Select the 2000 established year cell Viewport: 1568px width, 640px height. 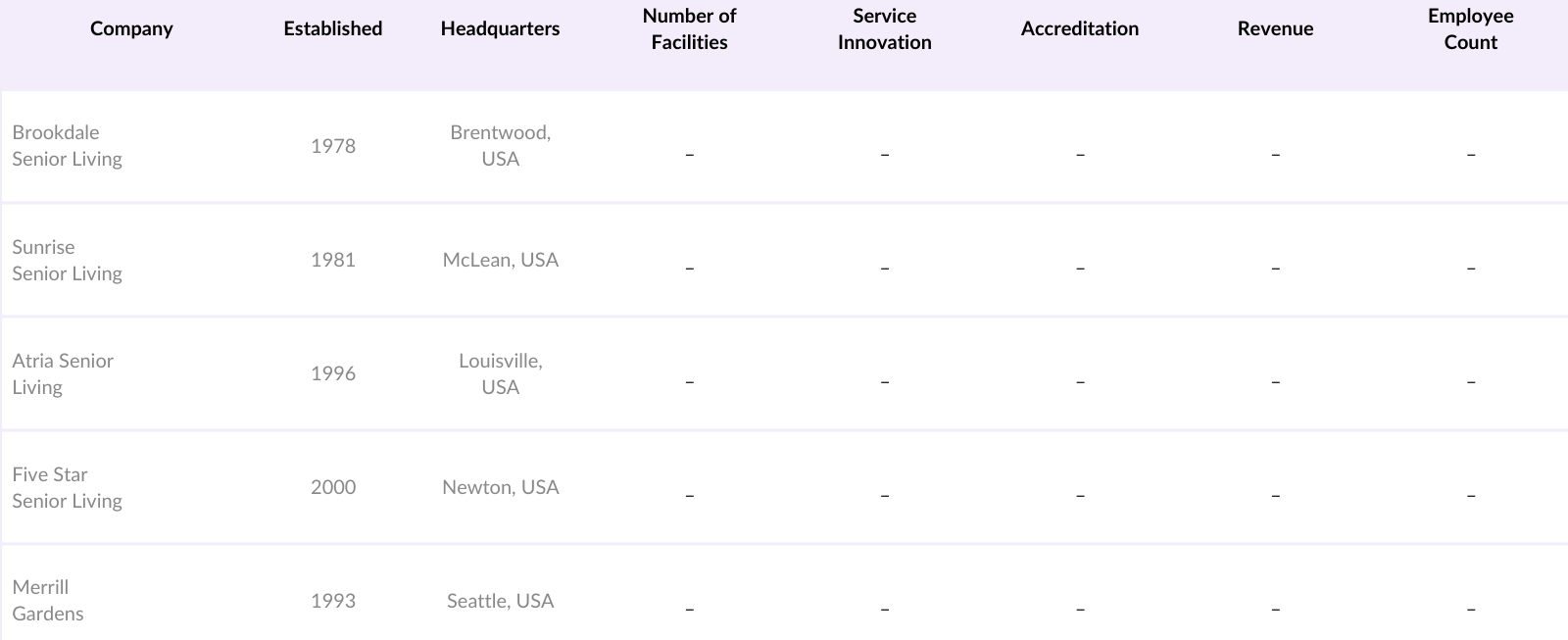click(x=333, y=487)
